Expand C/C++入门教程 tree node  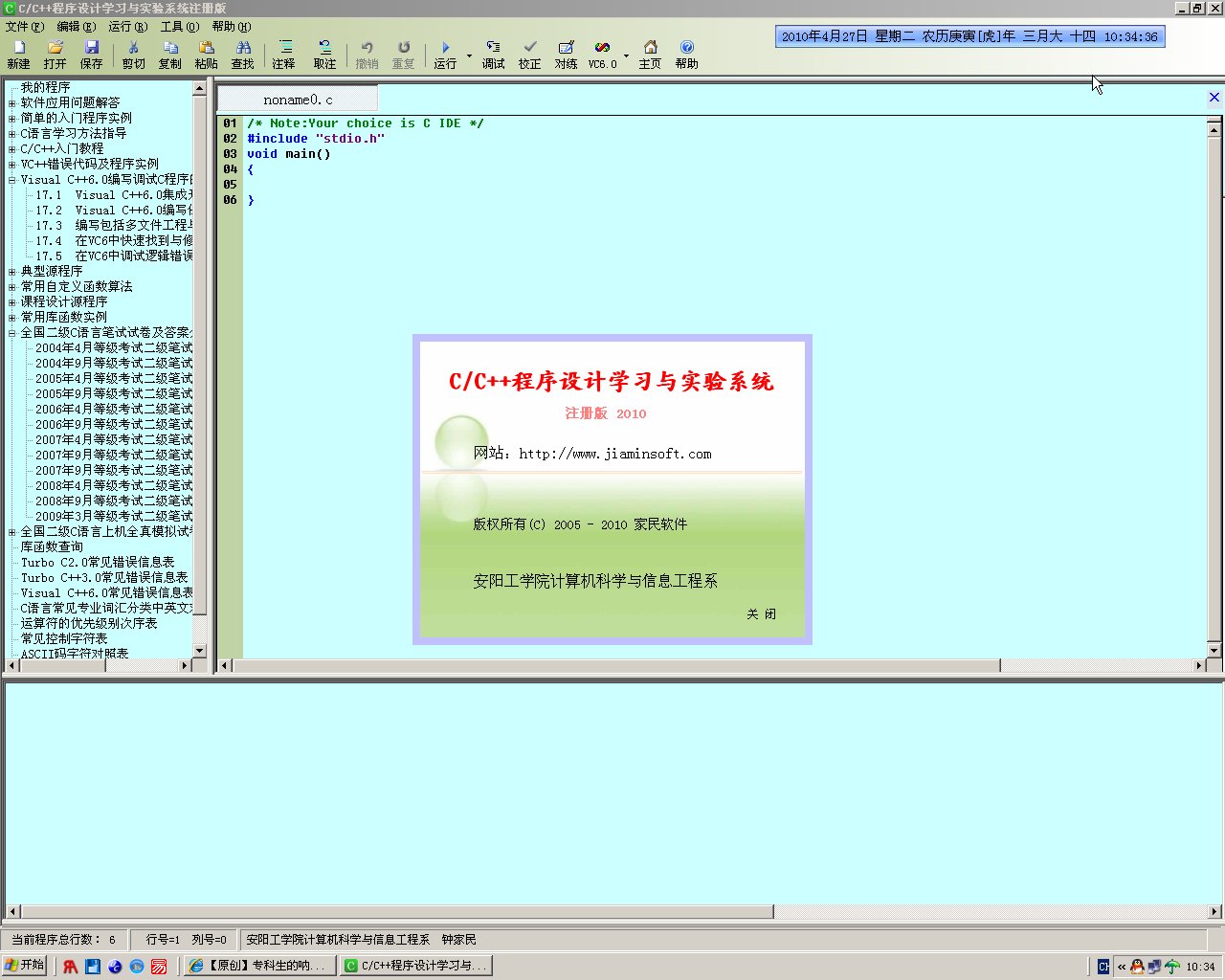12,149
